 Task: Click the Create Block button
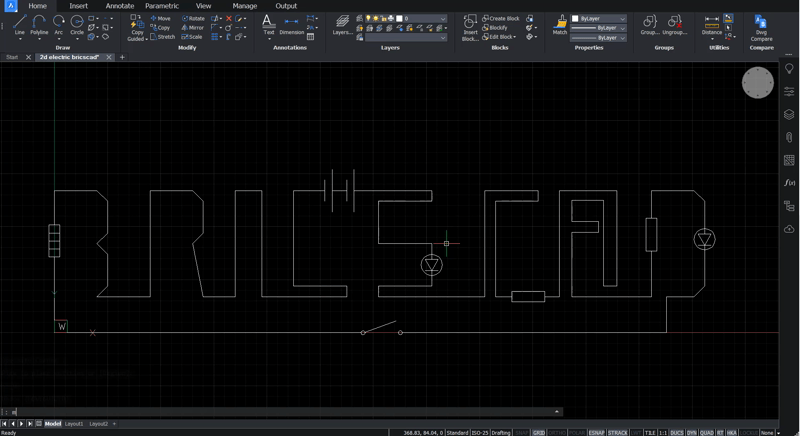coord(501,18)
